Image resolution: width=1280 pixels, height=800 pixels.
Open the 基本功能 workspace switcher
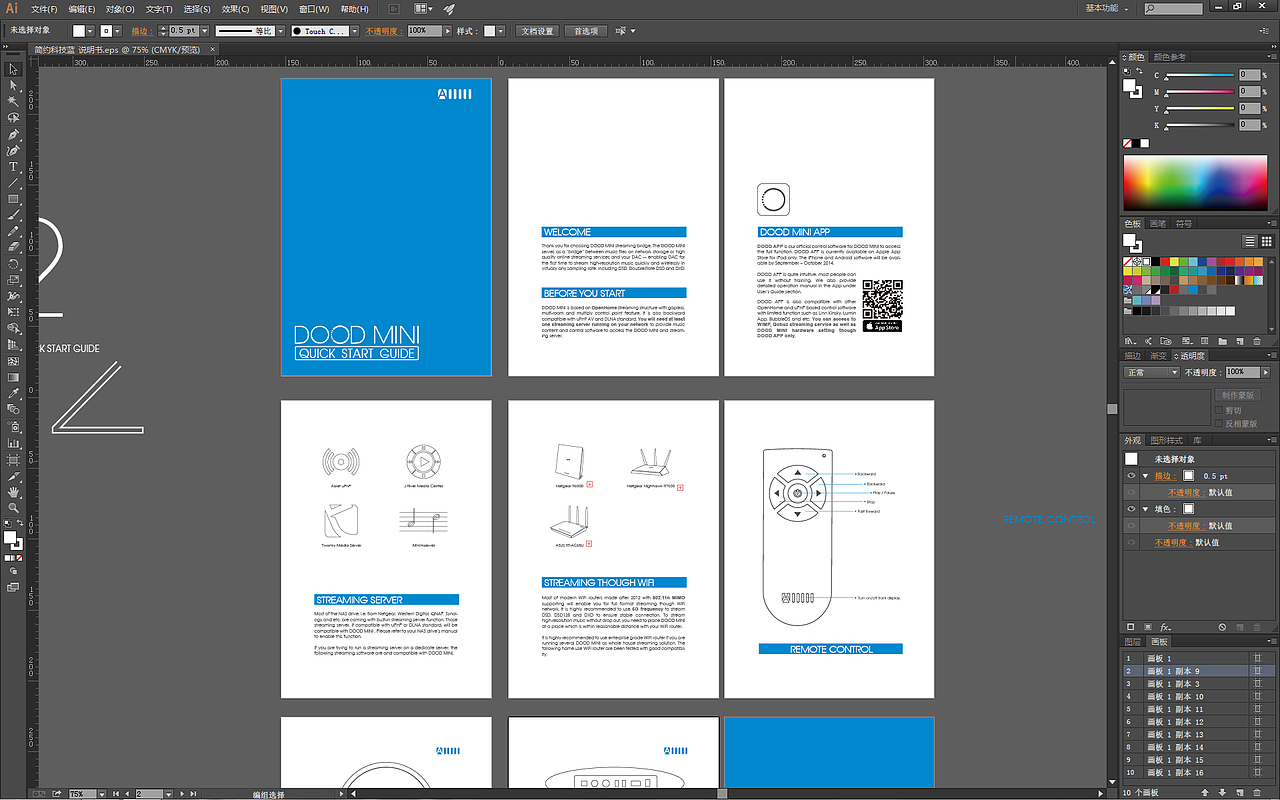coord(1107,8)
